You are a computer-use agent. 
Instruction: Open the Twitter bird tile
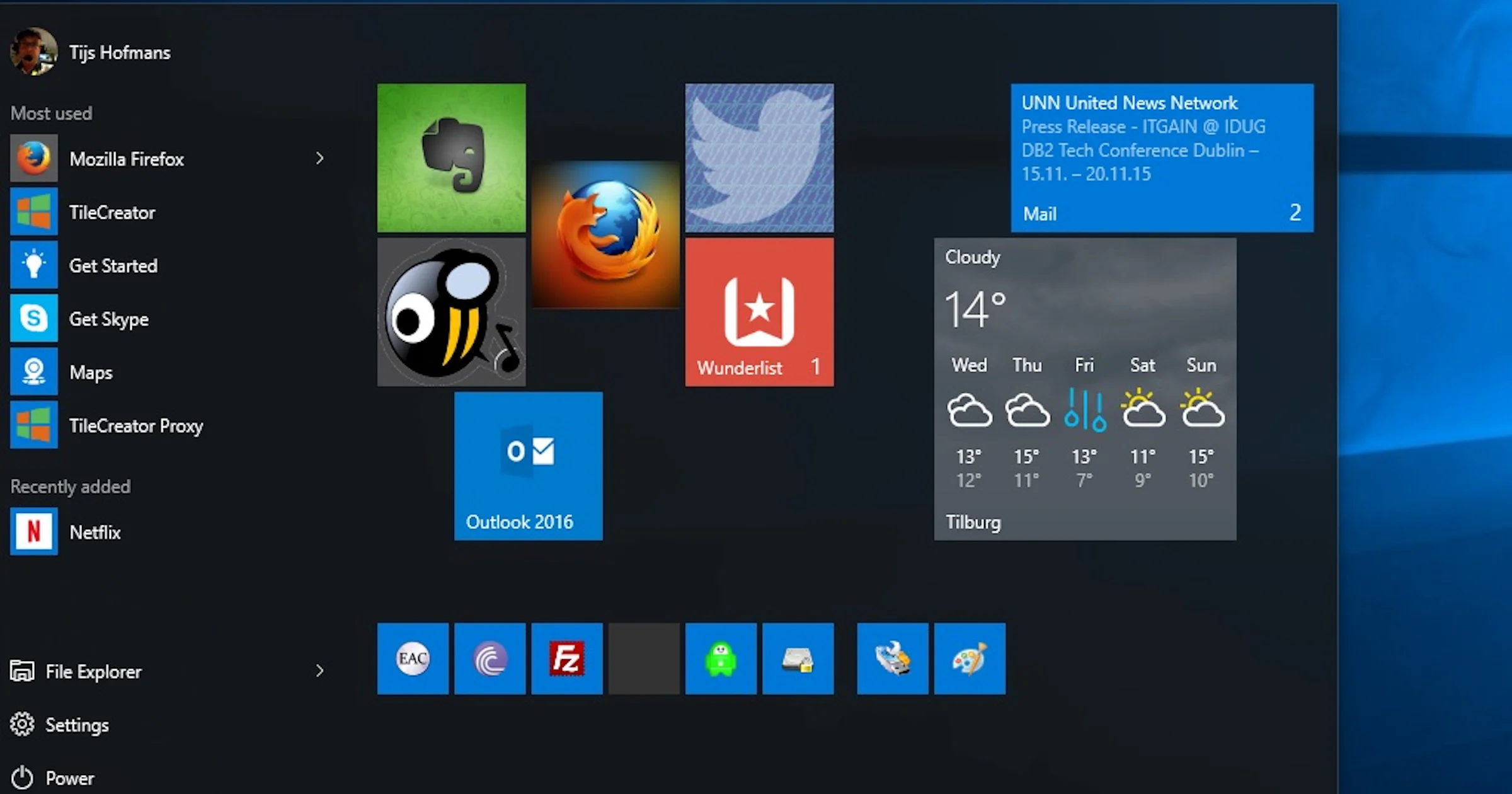click(759, 158)
